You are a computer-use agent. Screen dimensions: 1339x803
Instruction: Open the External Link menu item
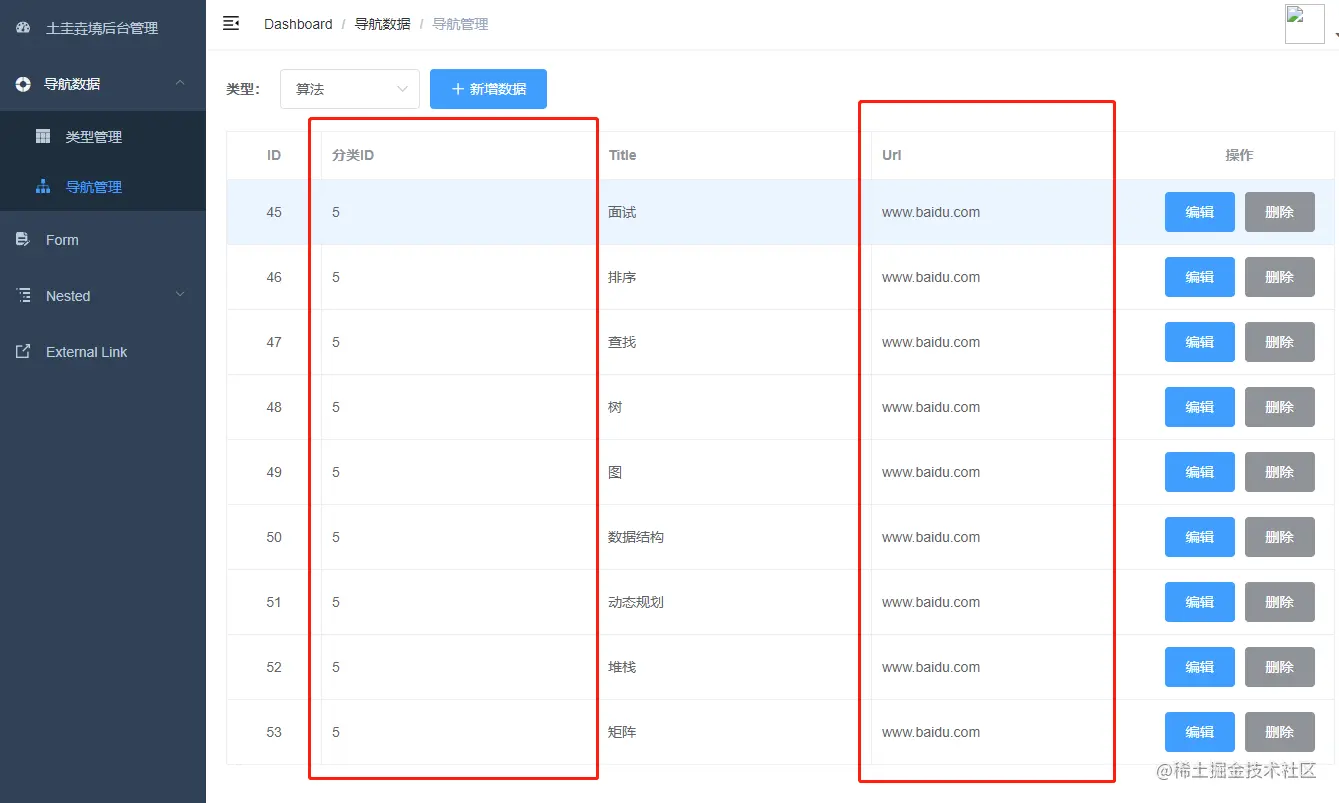[103, 352]
